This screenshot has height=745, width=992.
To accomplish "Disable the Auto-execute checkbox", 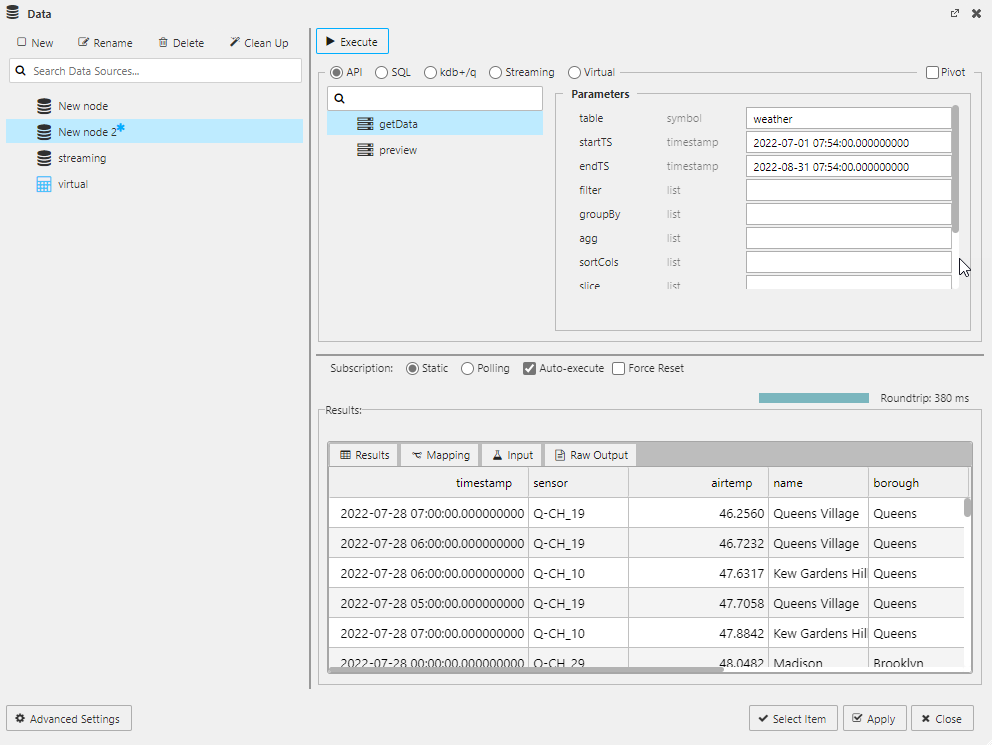I will (529, 368).
